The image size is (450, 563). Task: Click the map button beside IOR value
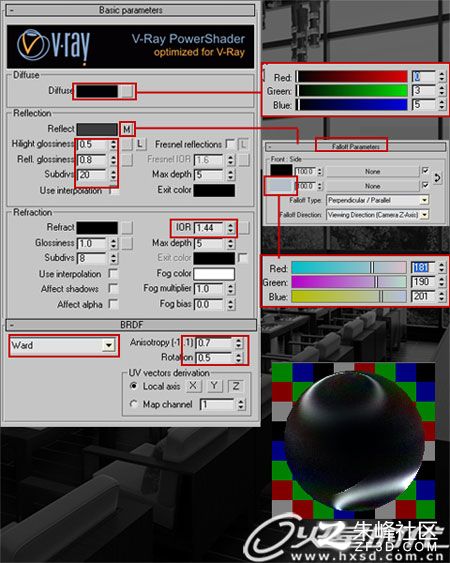pos(244,228)
